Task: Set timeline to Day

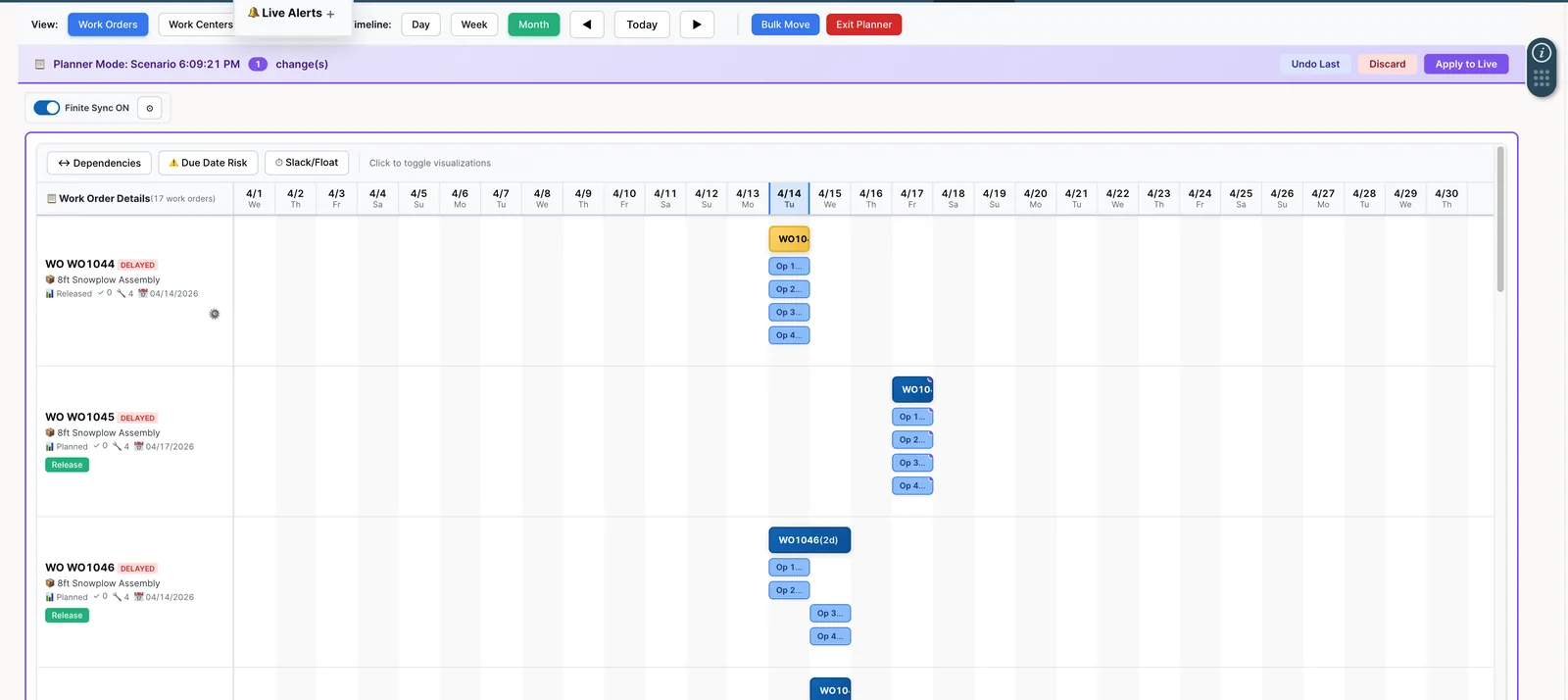Action: point(420,25)
